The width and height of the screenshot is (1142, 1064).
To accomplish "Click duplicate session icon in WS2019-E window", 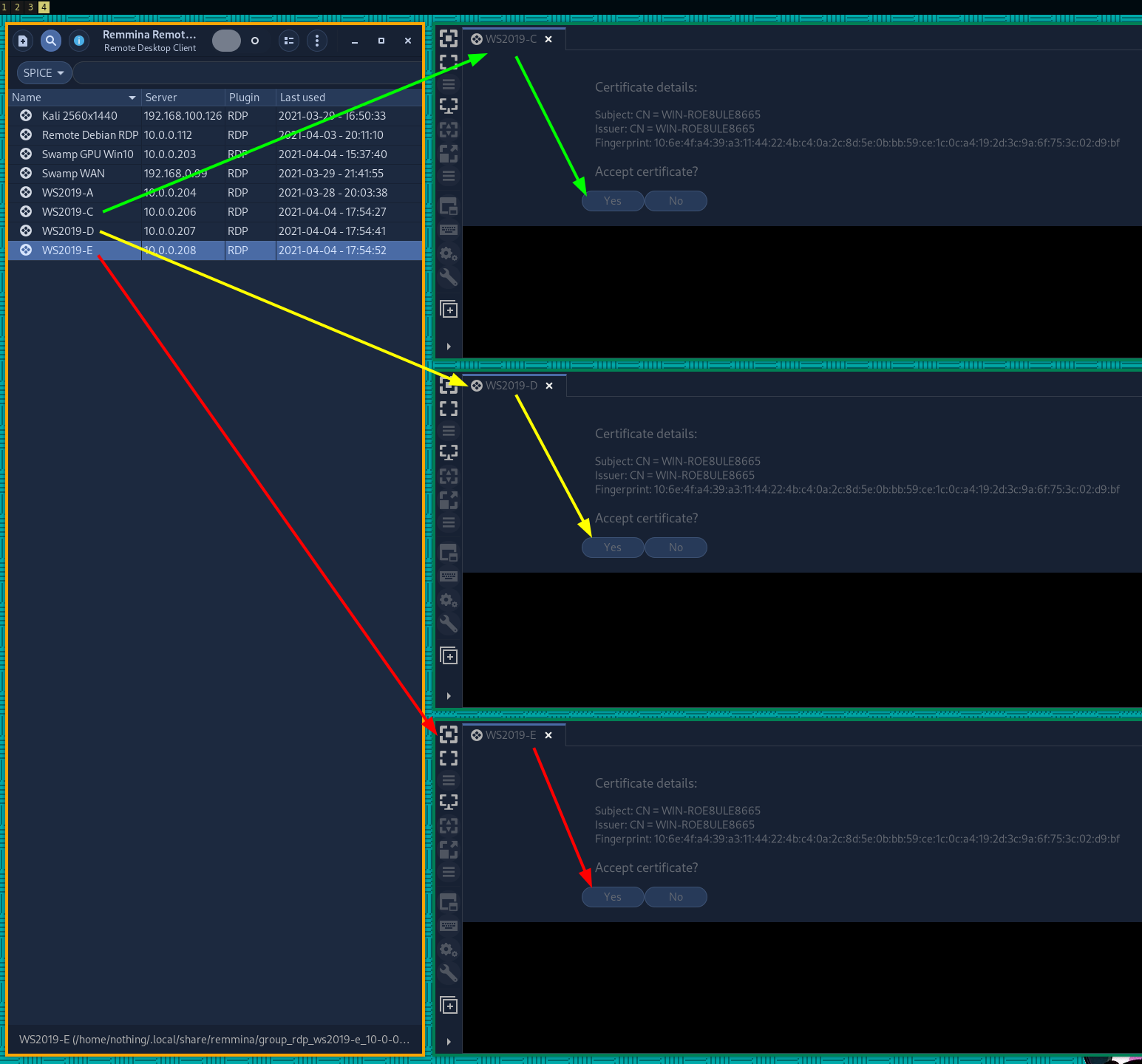I will (x=449, y=1005).
